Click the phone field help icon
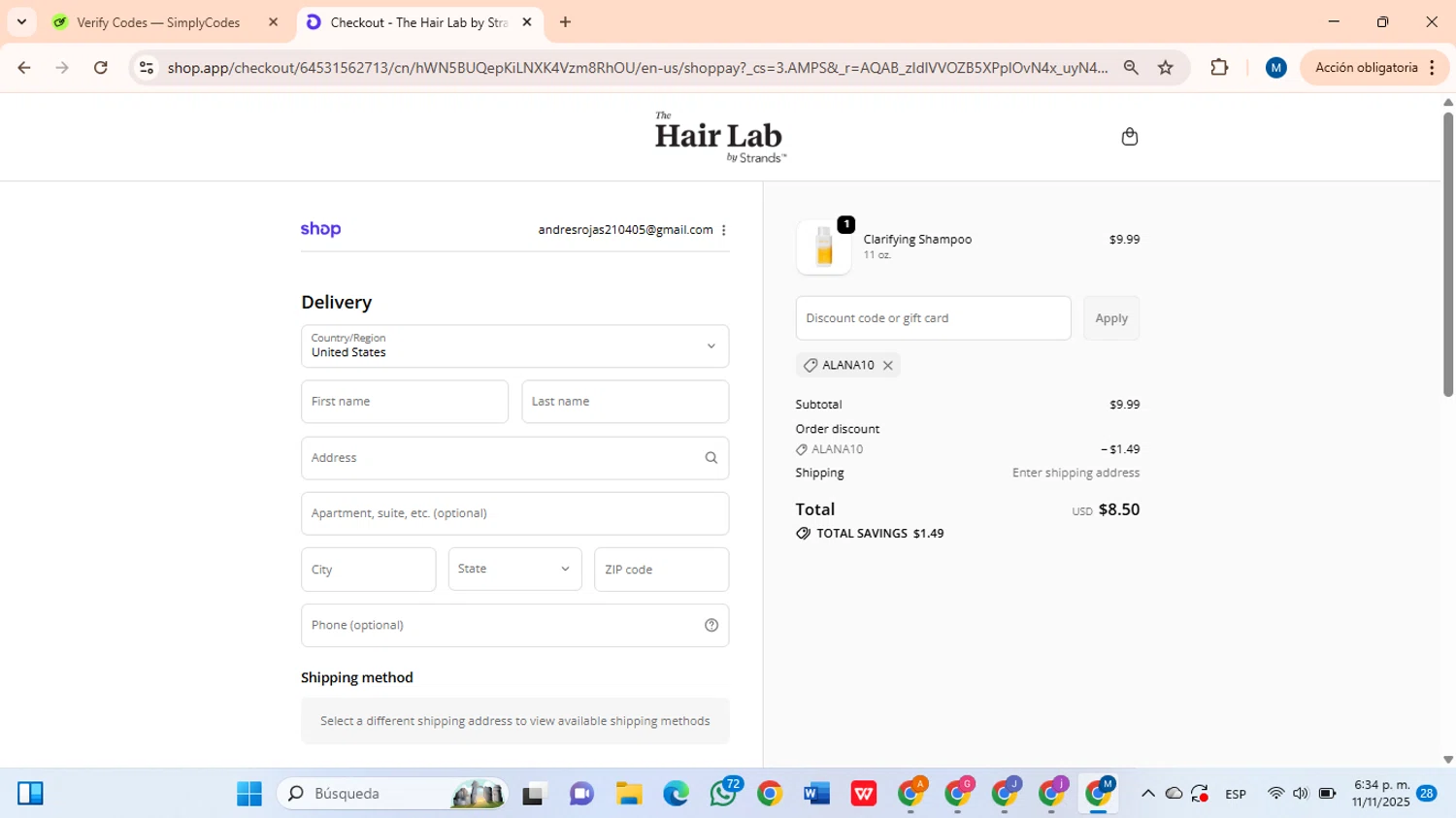The height and width of the screenshot is (818, 1456). (711, 625)
